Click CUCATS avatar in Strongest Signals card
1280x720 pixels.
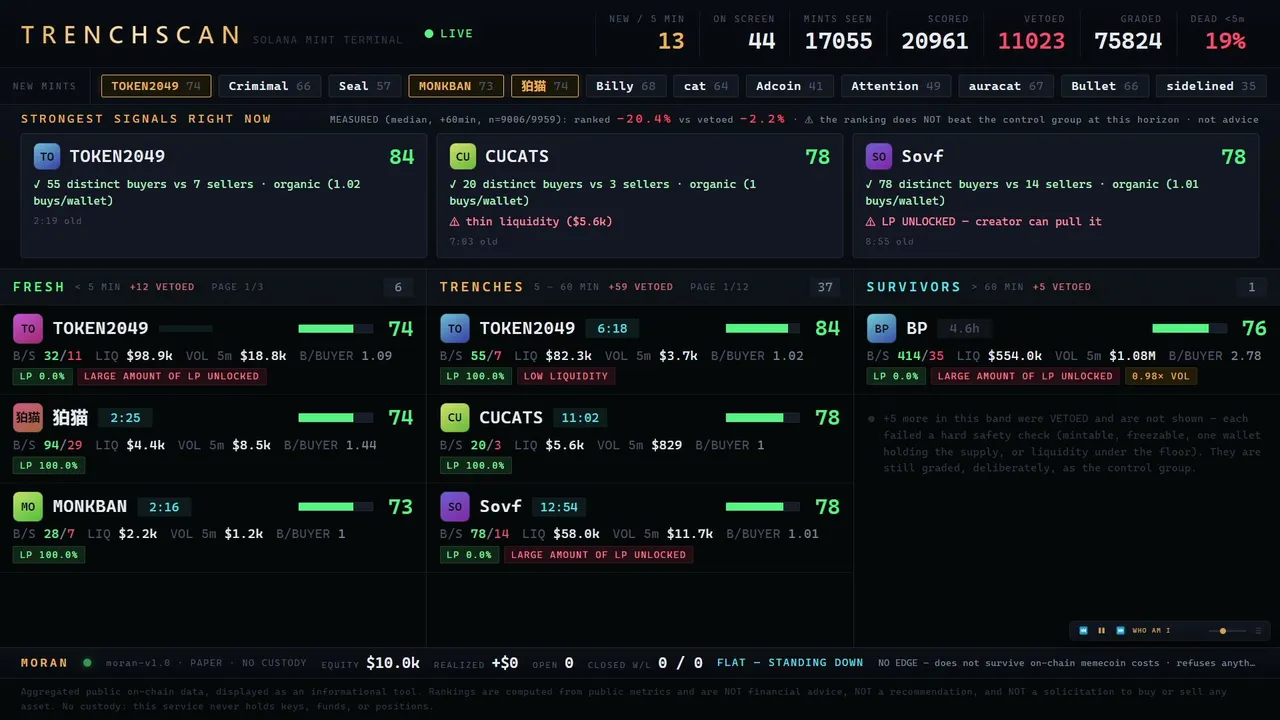[462, 156]
